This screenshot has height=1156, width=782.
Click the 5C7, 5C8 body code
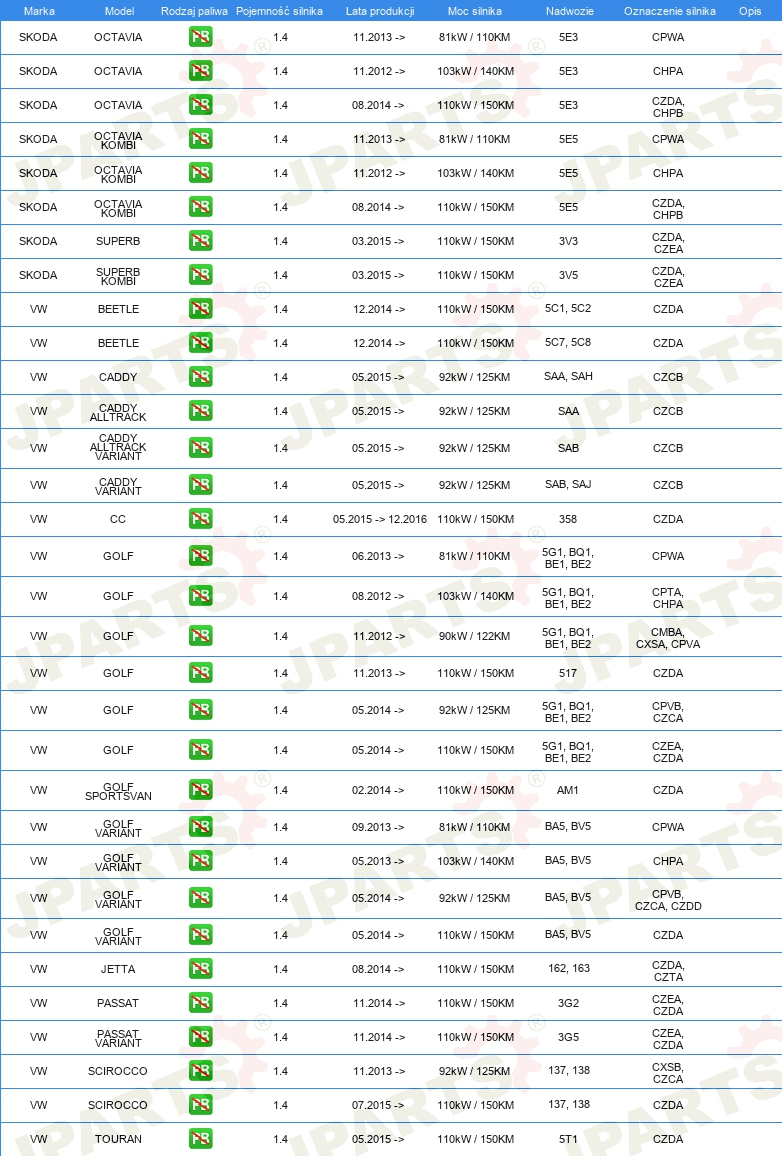point(568,342)
